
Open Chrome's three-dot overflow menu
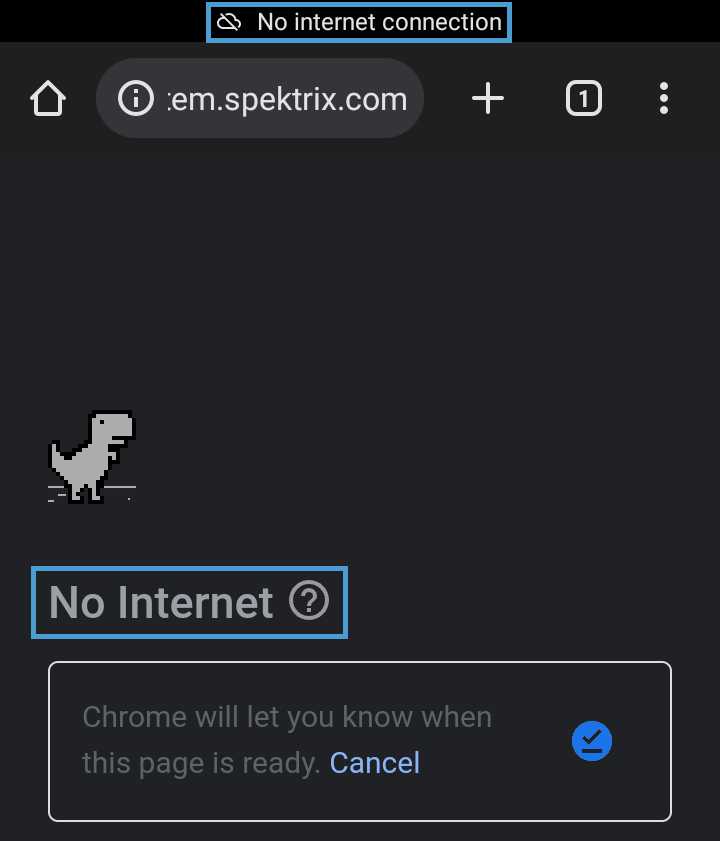[664, 99]
